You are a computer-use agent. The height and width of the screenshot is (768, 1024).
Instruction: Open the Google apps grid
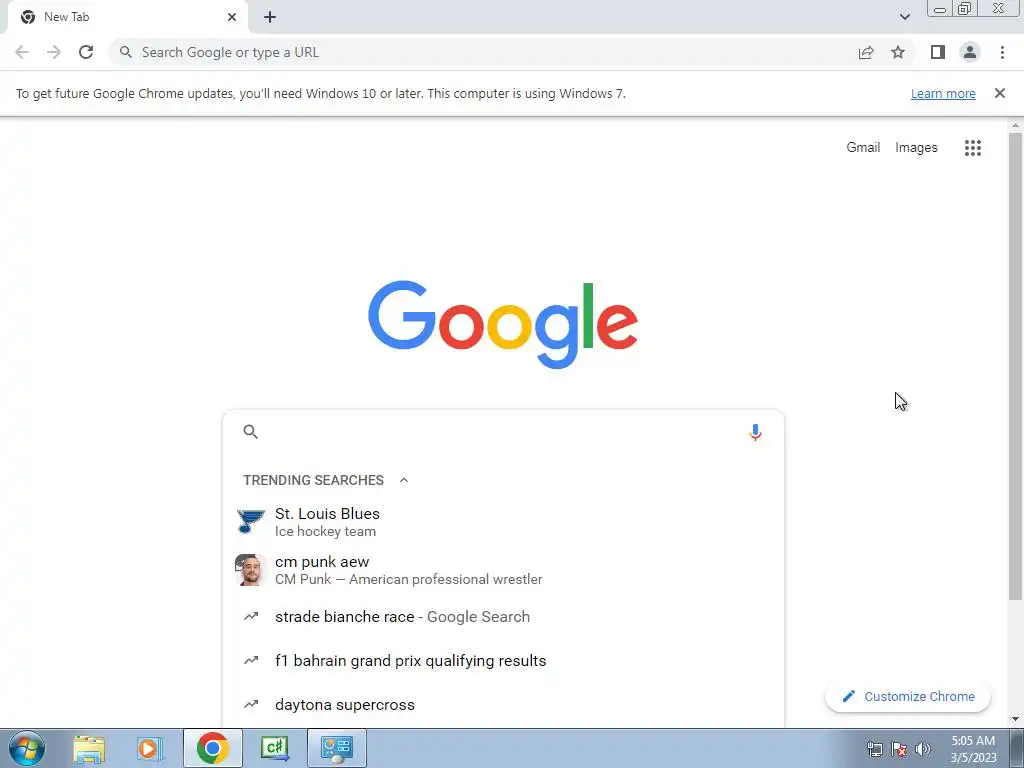pos(972,148)
